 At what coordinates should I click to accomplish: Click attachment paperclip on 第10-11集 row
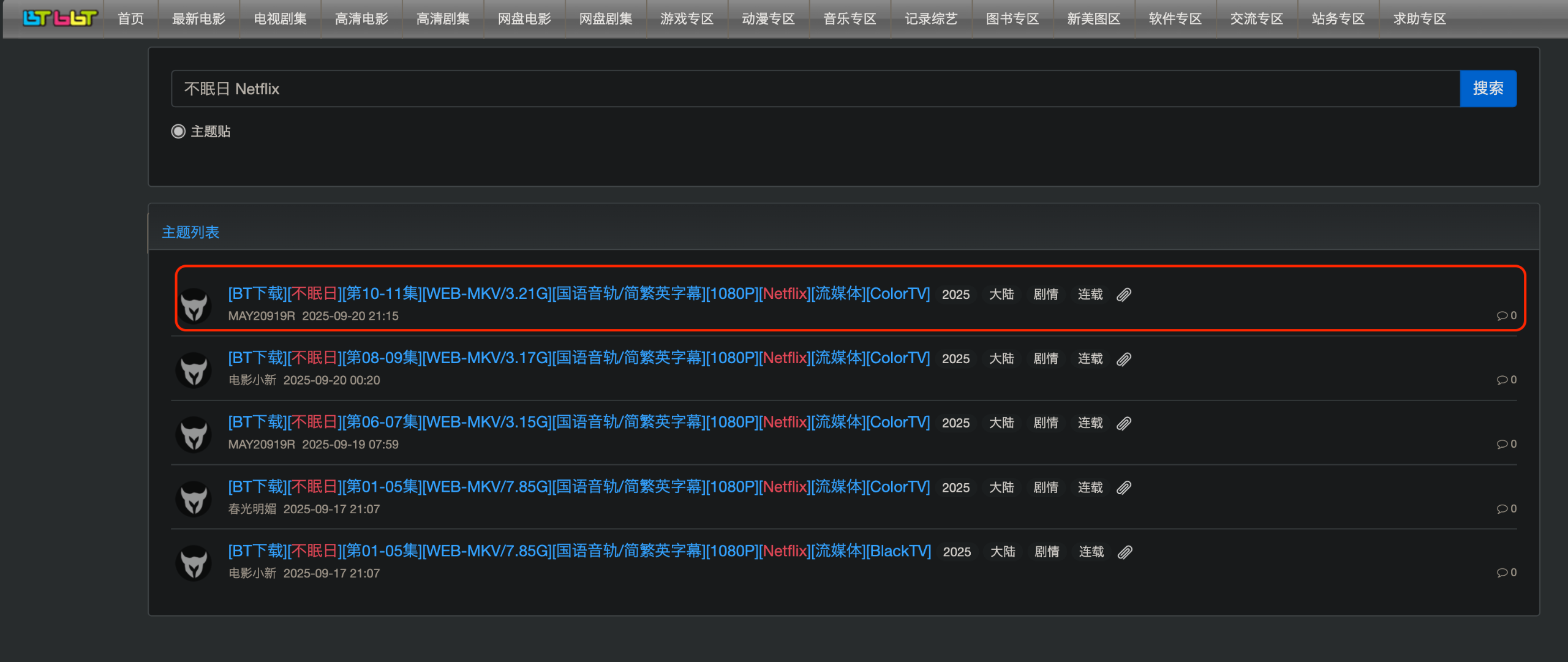pyautogui.click(x=1124, y=295)
